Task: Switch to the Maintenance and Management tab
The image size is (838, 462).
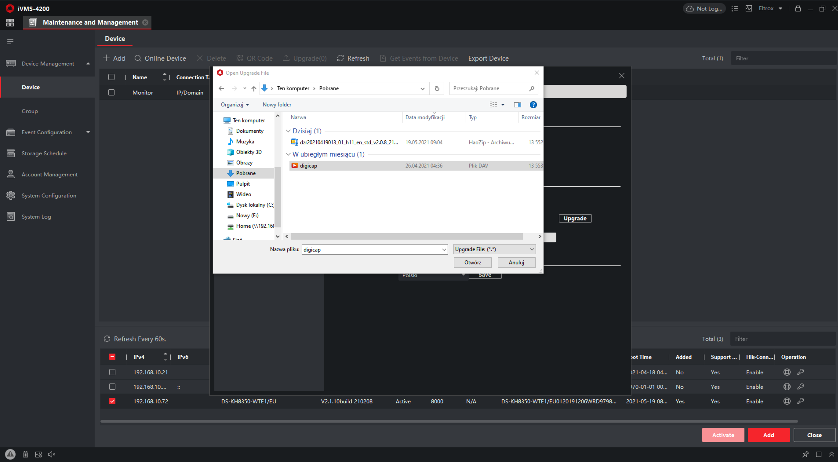Action: 90,22
